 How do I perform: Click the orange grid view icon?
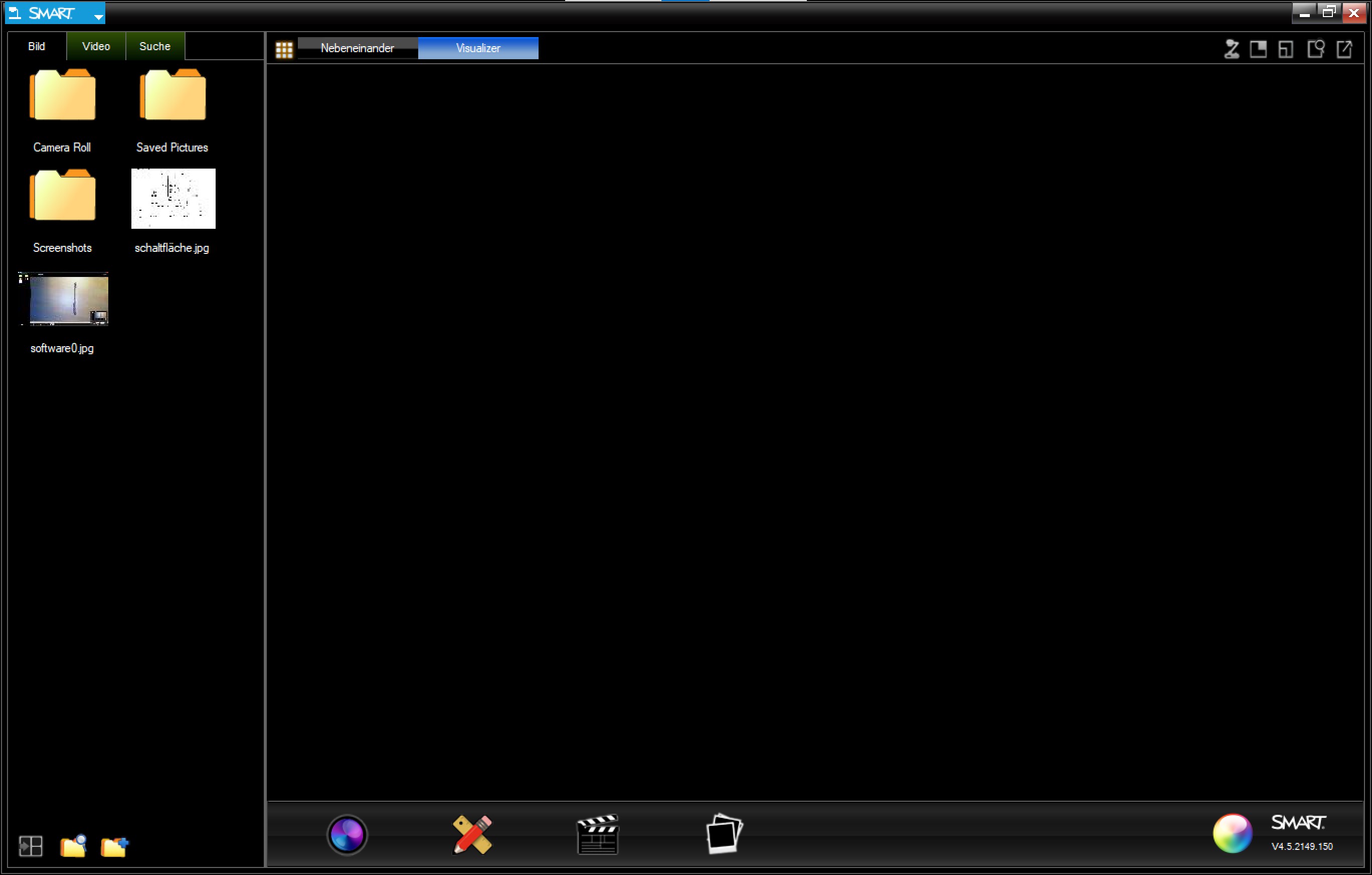284,50
